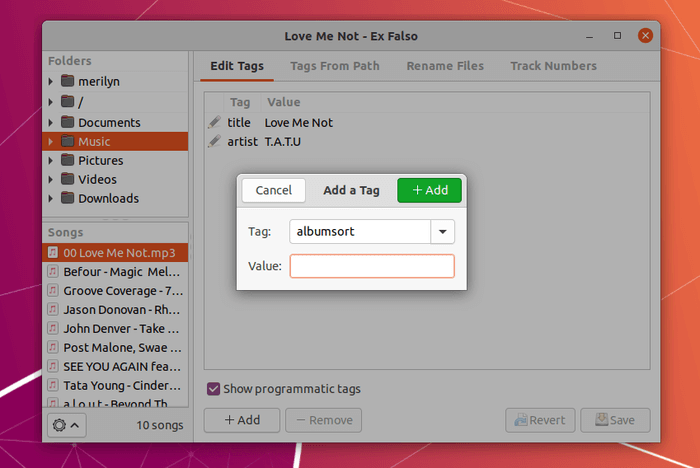Expand the merilyn folder tree
700x468 pixels.
(50, 81)
